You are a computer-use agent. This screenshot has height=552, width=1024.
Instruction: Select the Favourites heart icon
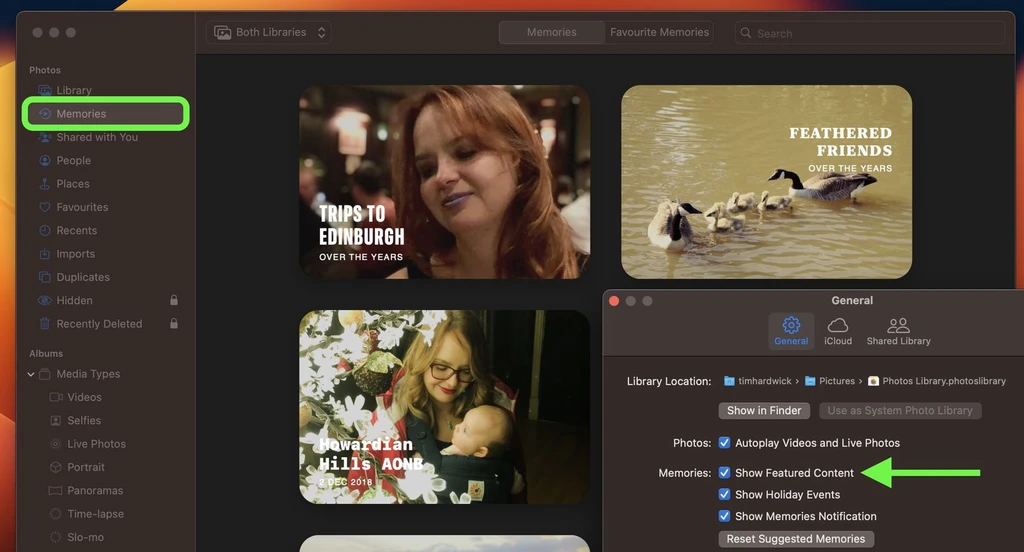[44, 207]
